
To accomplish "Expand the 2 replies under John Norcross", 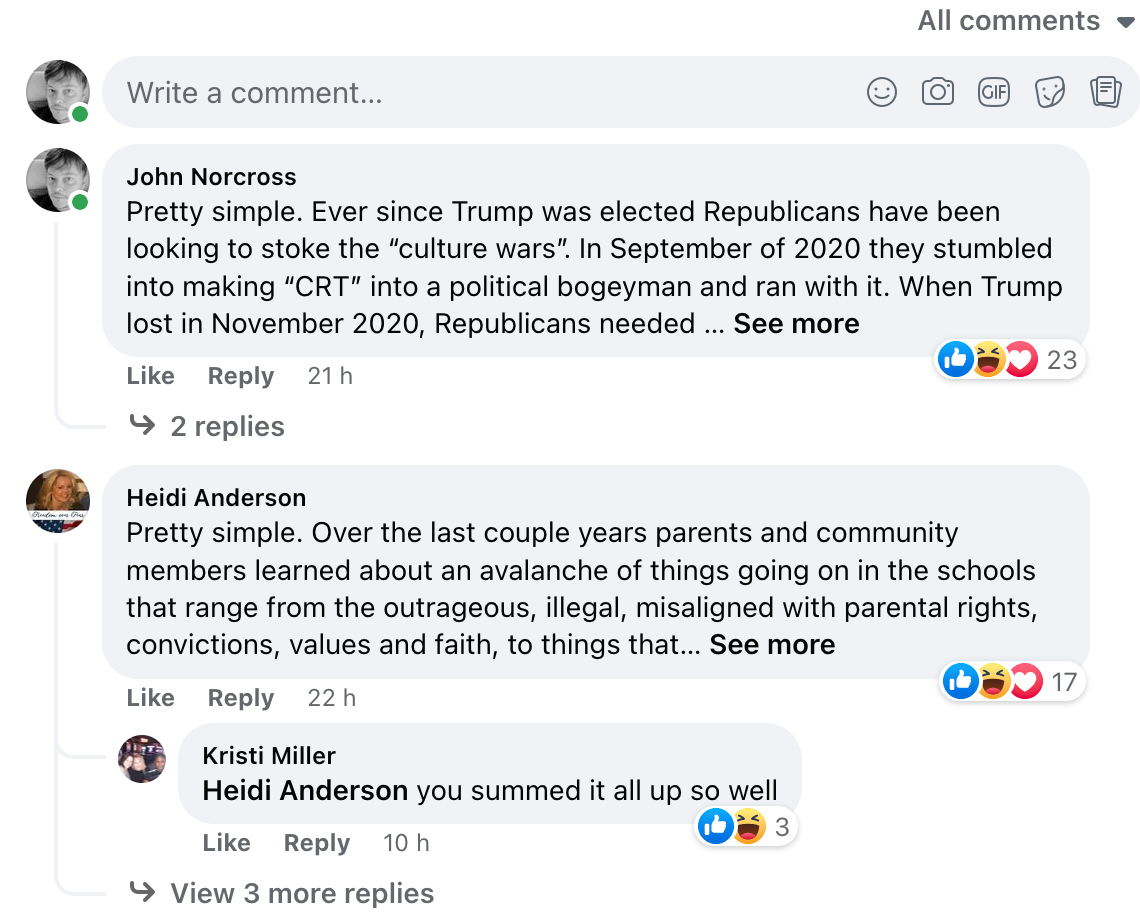I will [228, 426].
